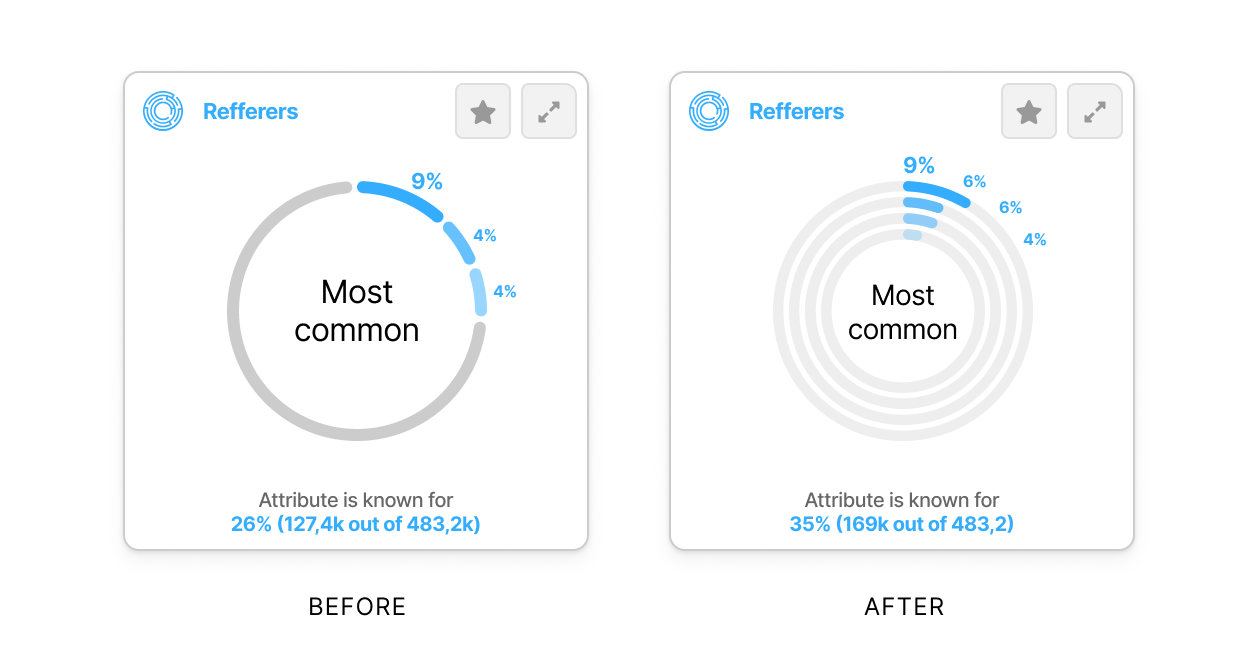
Task: Click the Most common label in the BEFORE donut
Action: pyautogui.click(x=357, y=311)
